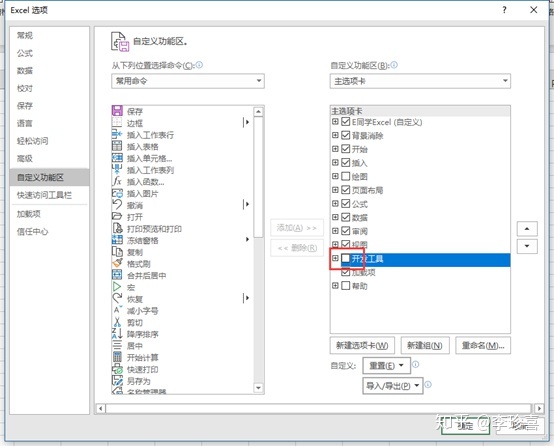Click the 保存 command icon
The width and height of the screenshot is (554, 446).
pos(117,111)
